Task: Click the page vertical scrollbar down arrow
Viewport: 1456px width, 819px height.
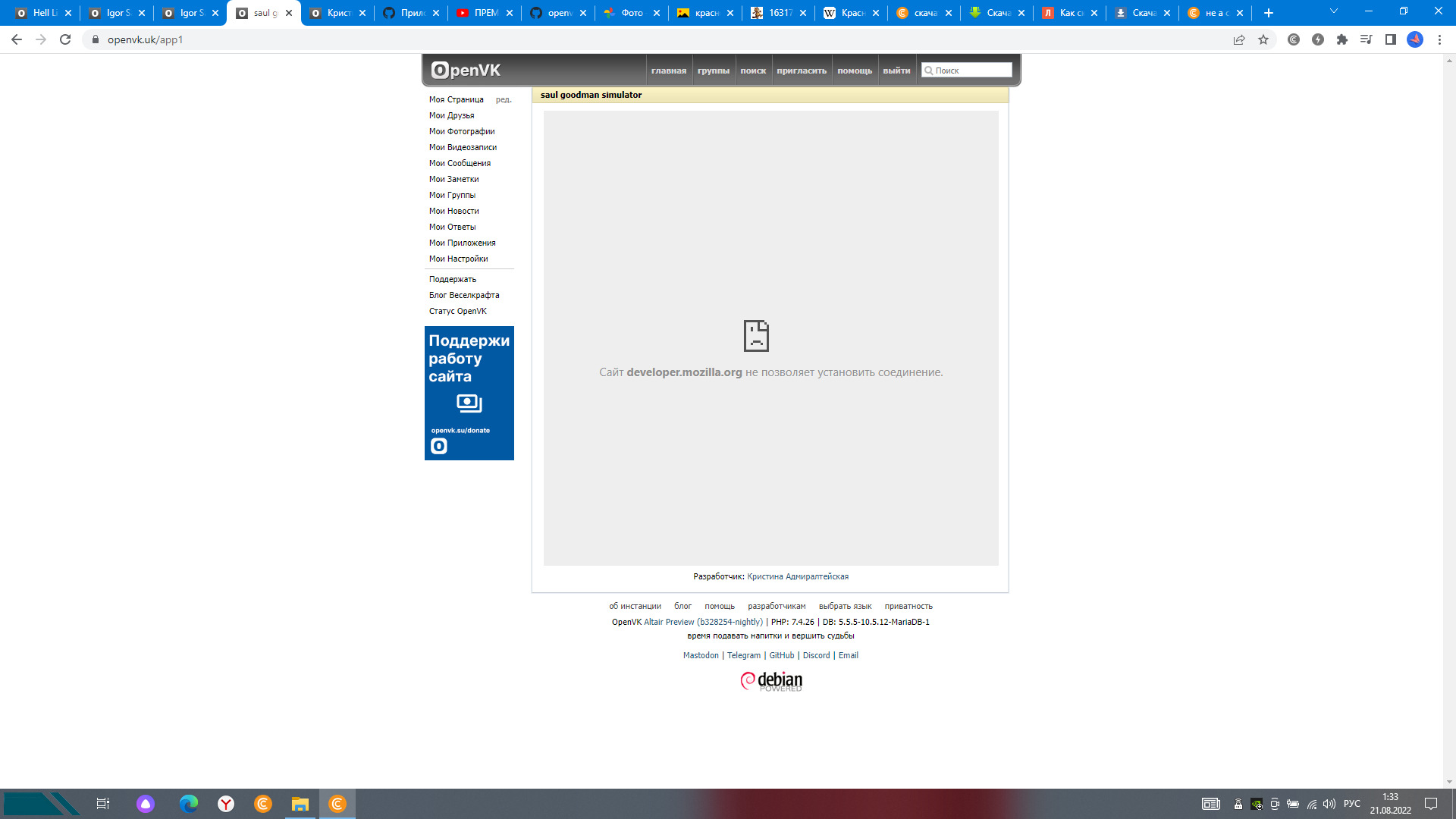Action: [x=1449, y=782]
